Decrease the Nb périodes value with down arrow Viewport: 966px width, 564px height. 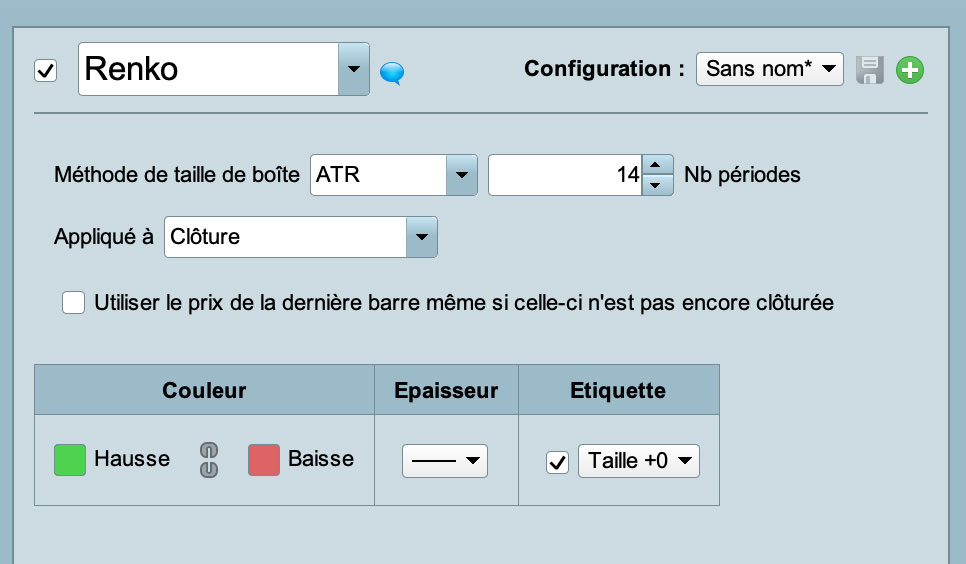coord(657,185)
